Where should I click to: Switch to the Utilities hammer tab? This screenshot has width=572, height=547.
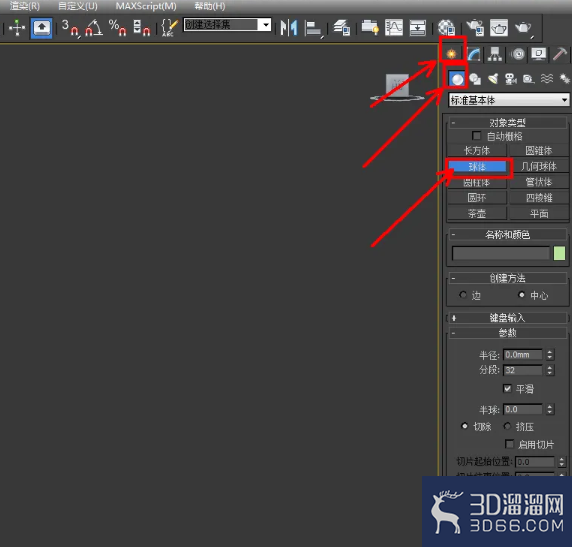(x=560, y=54)
